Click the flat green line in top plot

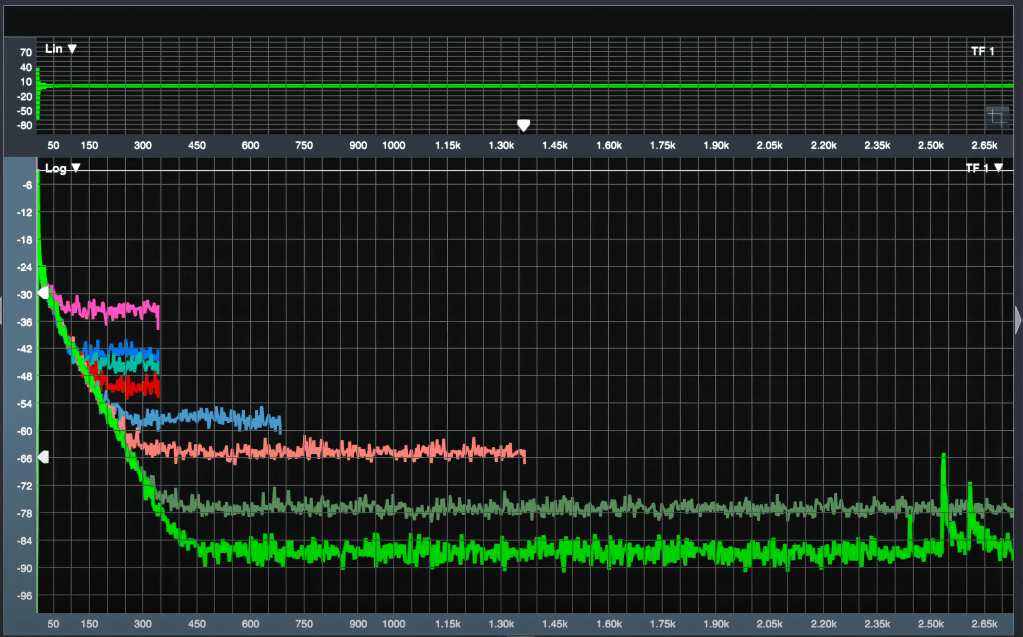tap(500, 86)
